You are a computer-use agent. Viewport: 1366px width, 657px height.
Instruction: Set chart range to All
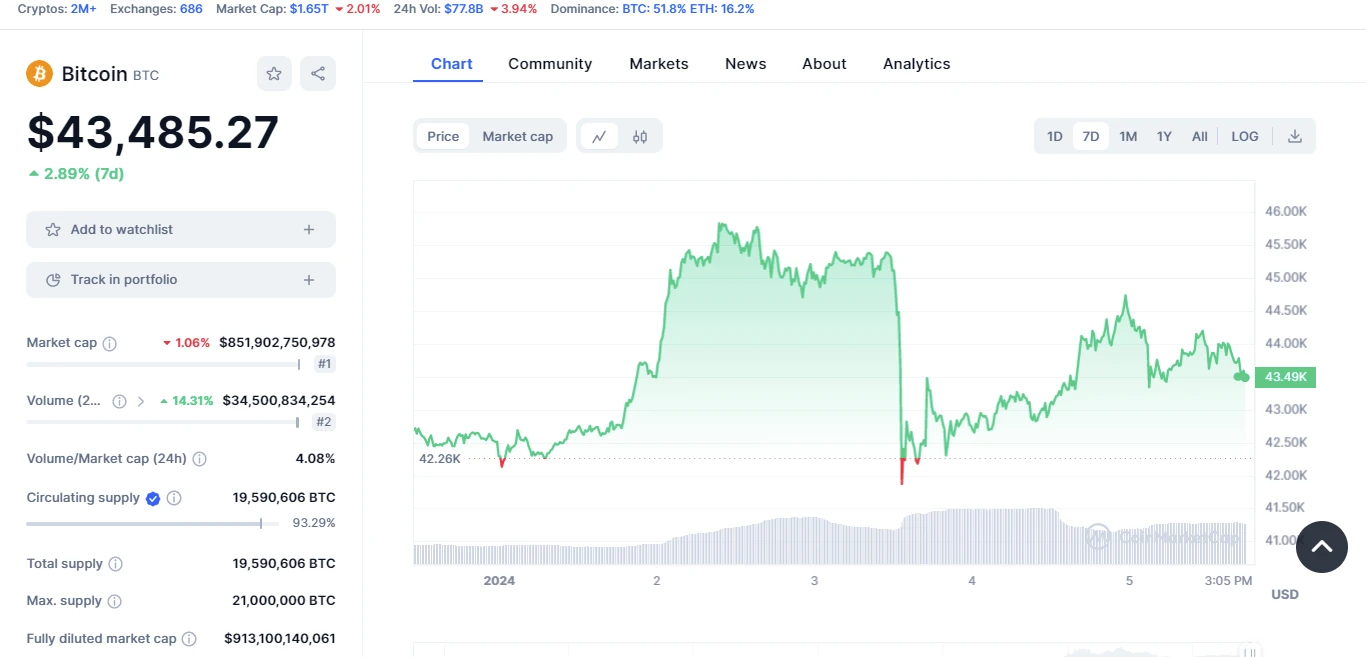[x=1200, y=136]
